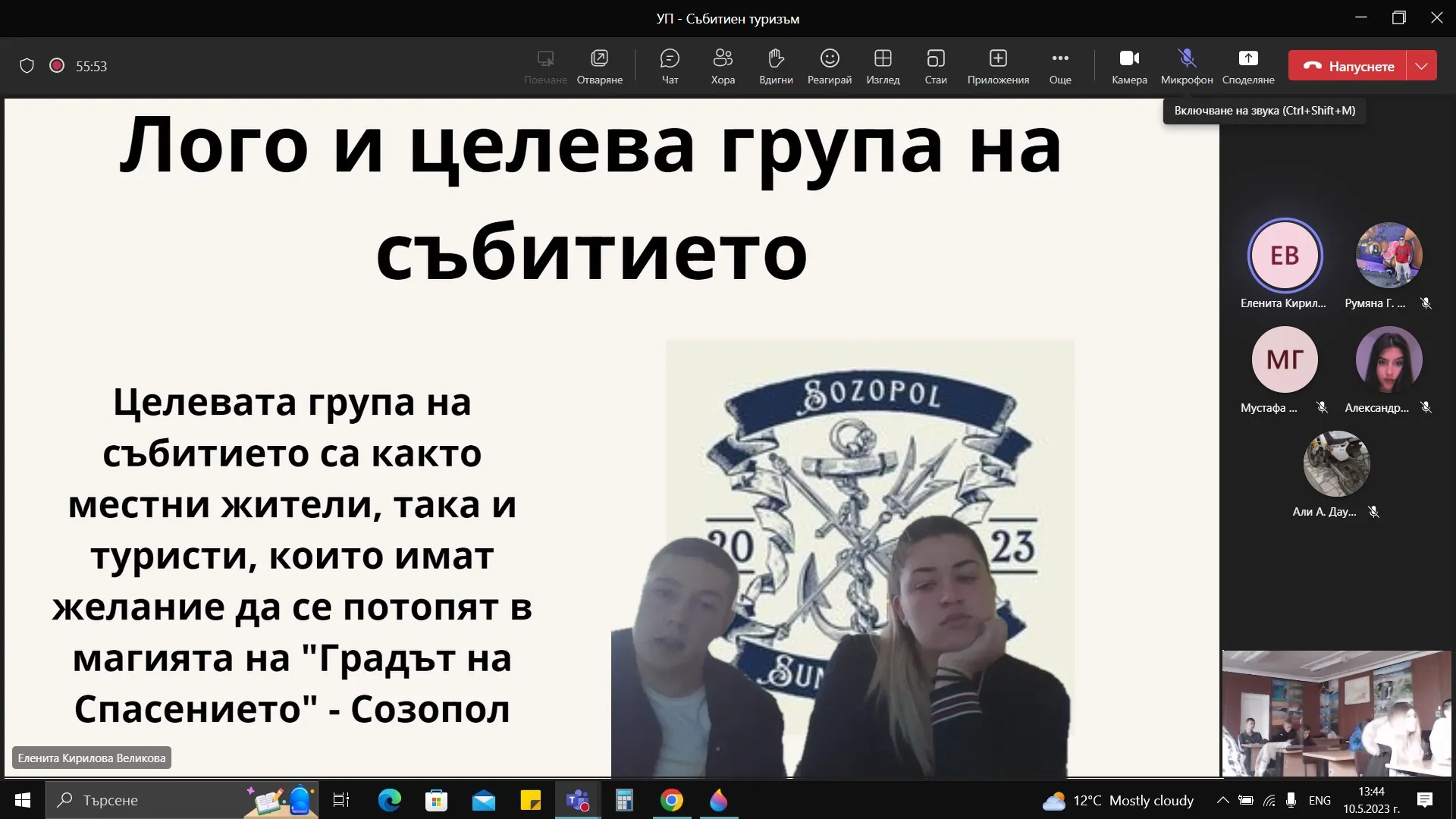Open the flame drop app in taskbar
This screenshot has width=1456, height=819.
718,800
